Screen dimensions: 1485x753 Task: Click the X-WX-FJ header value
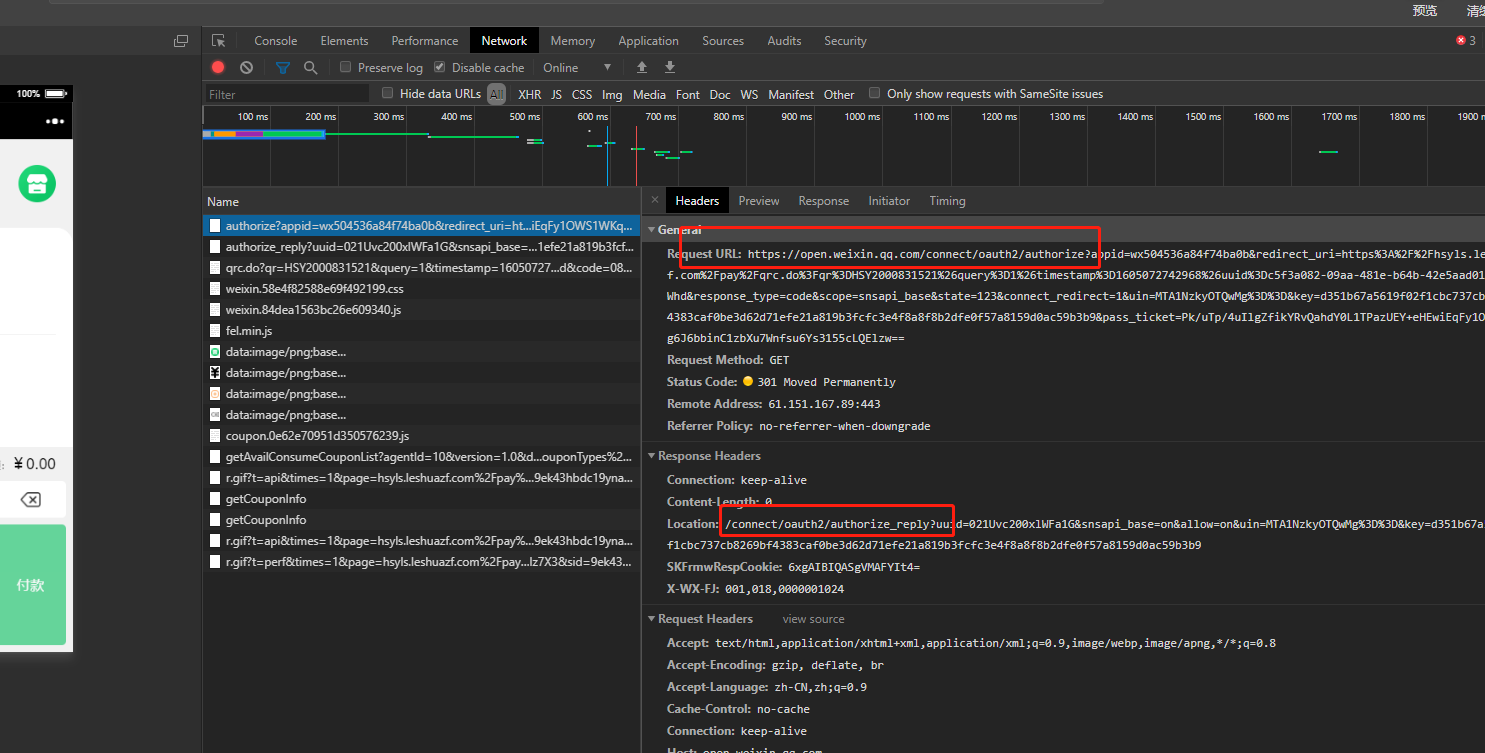click(x=784, y=589)
